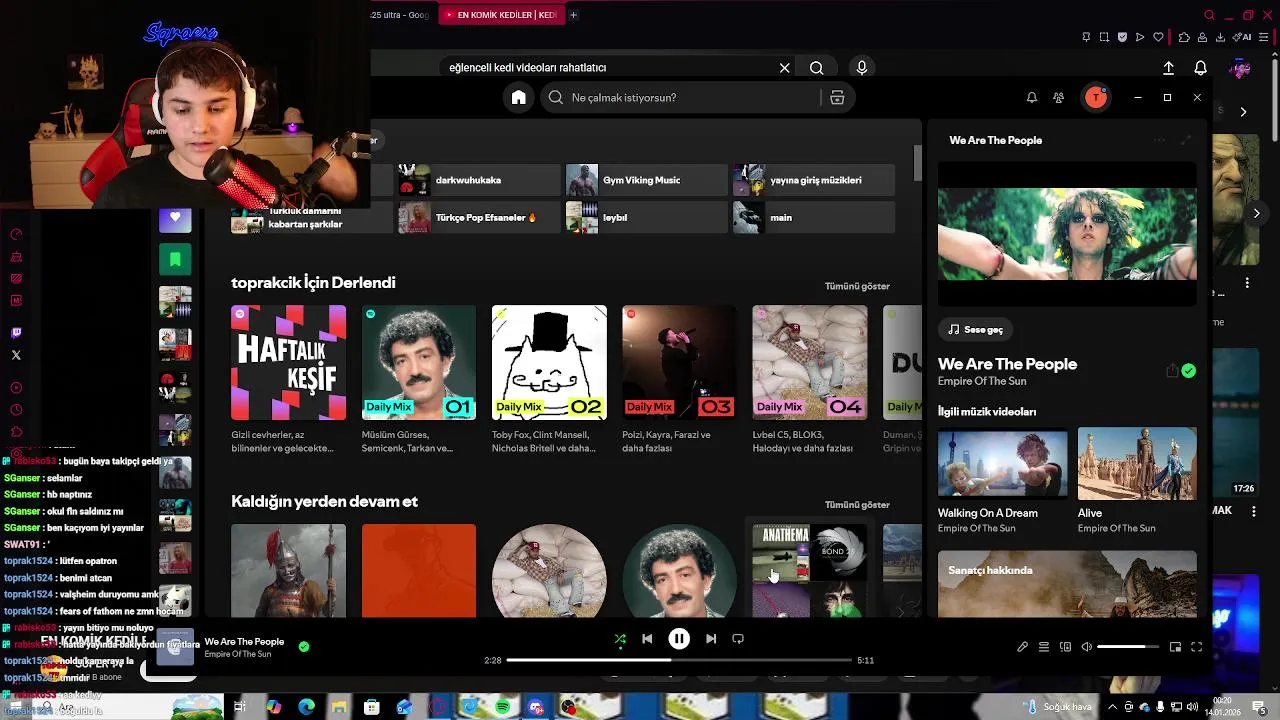This screenshot has width=1280, height=720.
Task: Open connect to a device icon
Action: tap(1065, 647)
